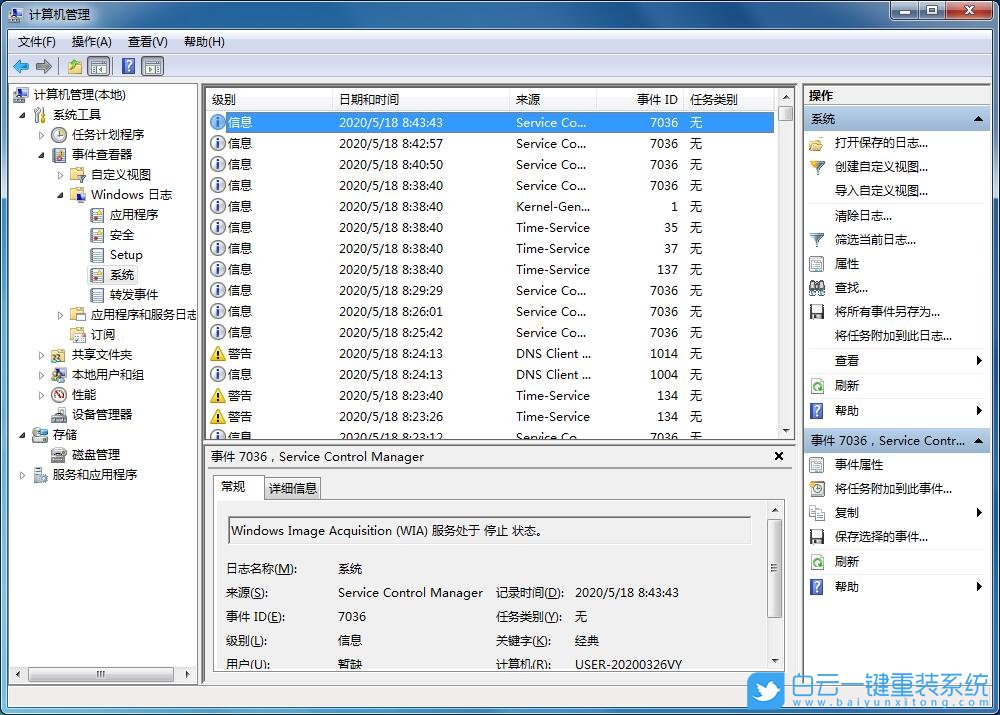
Task: Click the Help question-mark toolbar icon
Action: [x=126, y=66]
